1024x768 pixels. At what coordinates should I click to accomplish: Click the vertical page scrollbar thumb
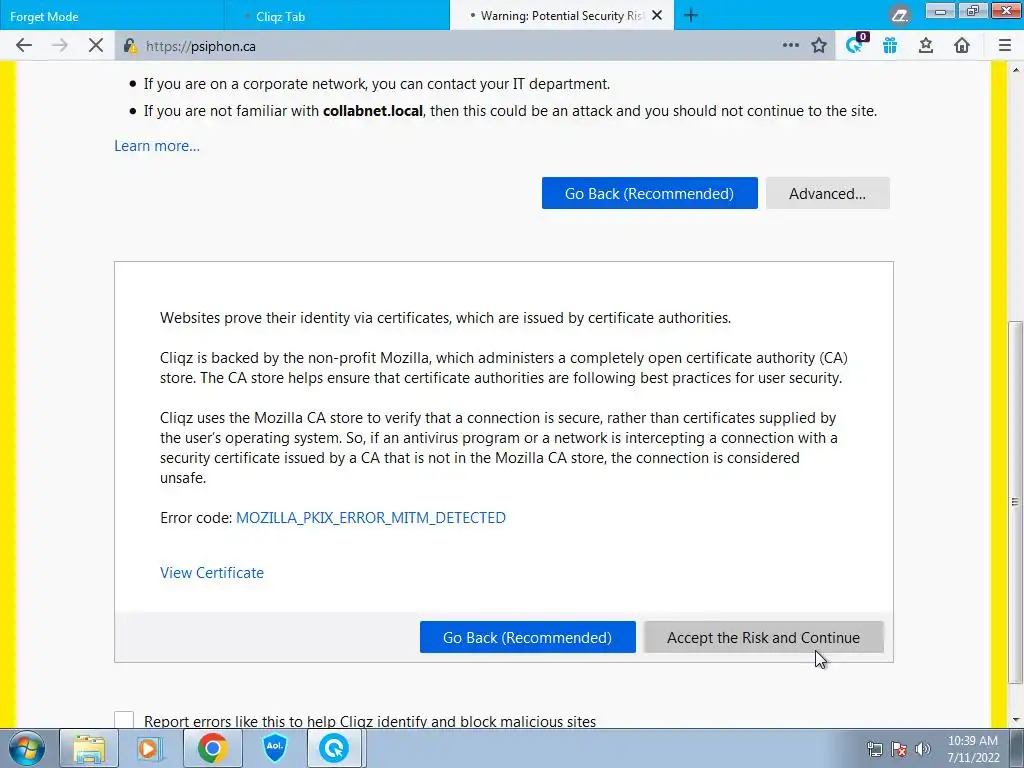[x=1015, y=503]
